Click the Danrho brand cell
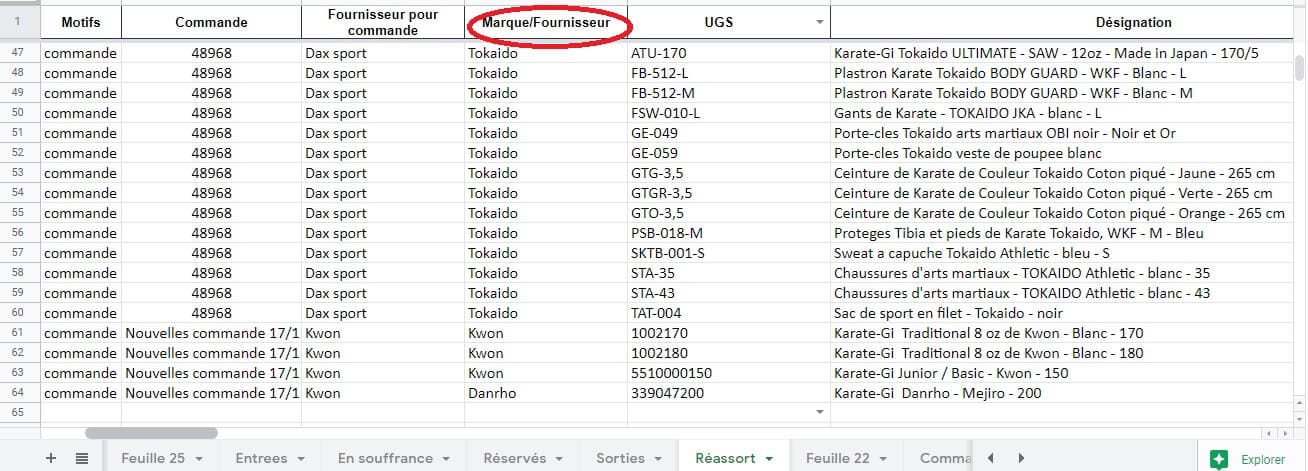The image size is (1308, 471). pyautogui.click(x=546, y=393)
